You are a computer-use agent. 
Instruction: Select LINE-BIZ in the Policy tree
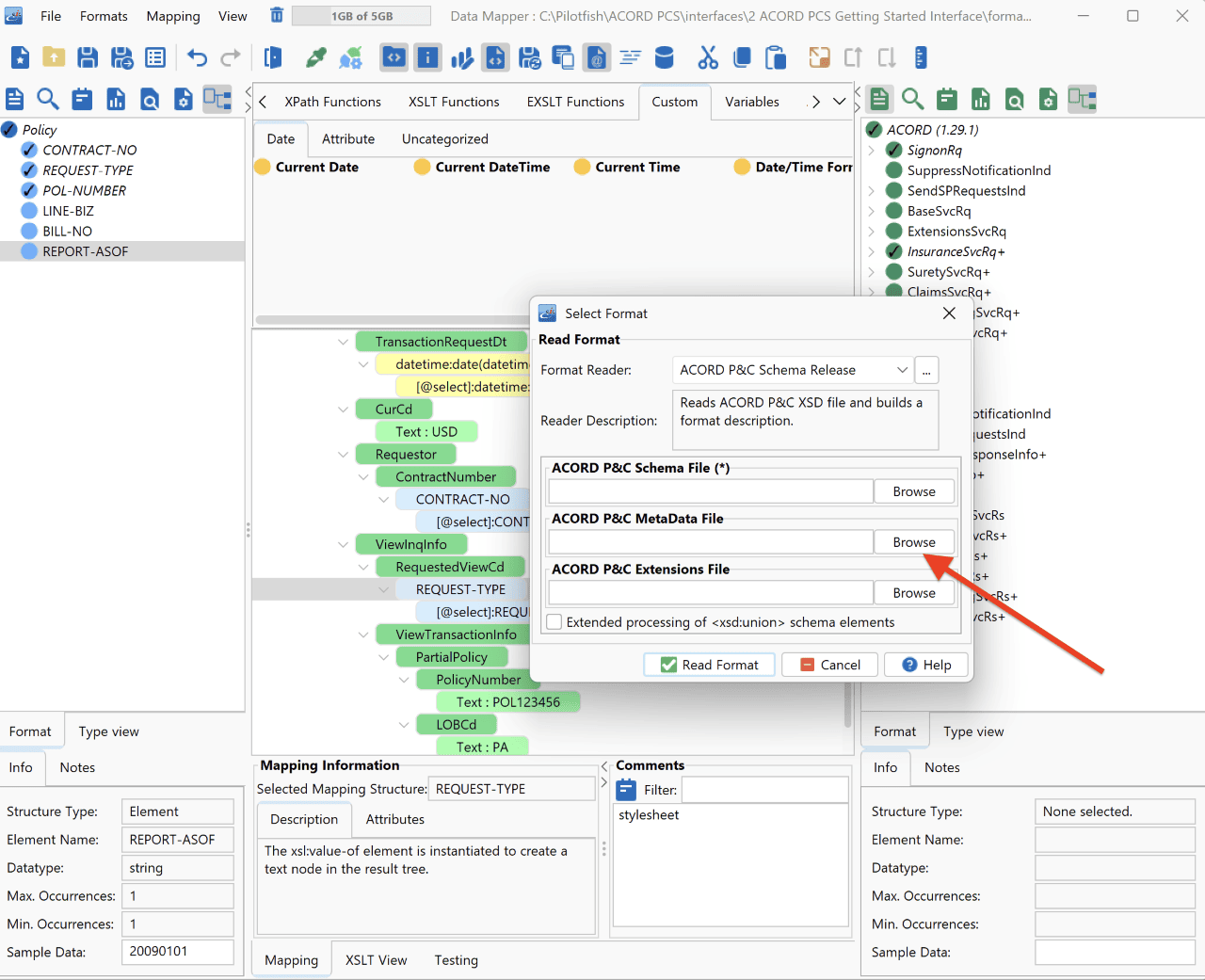(x=68, y=211)
